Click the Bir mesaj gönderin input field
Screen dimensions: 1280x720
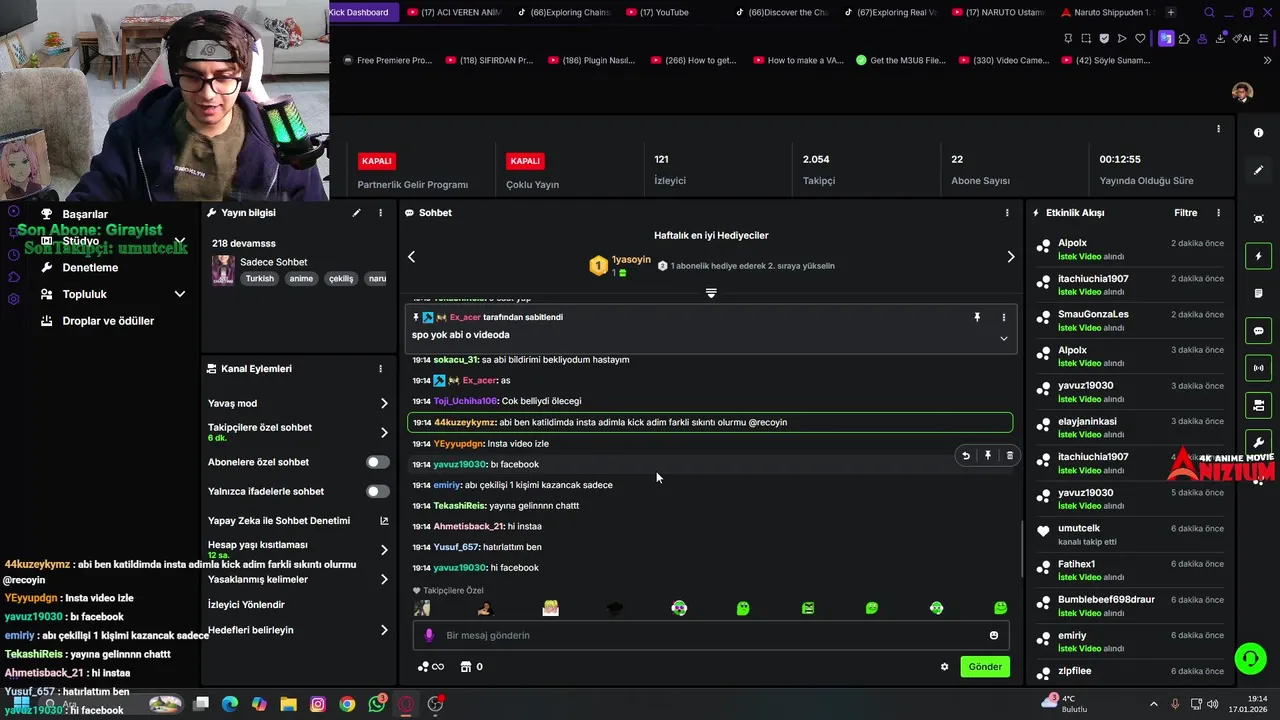[x=710, y=635]
